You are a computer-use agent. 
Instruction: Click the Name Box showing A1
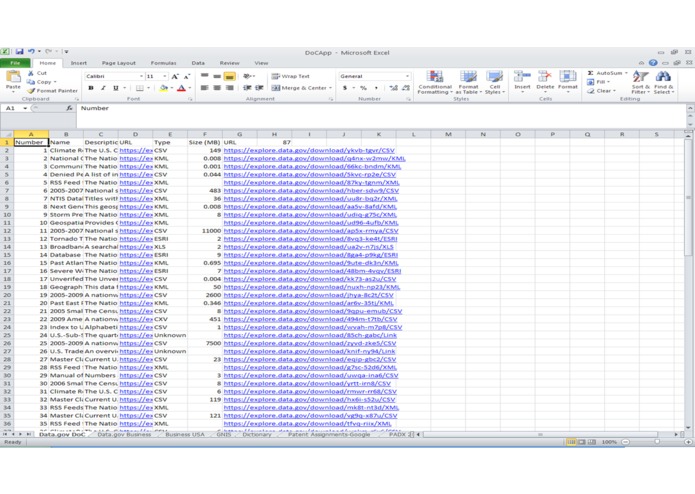[11, 108]
